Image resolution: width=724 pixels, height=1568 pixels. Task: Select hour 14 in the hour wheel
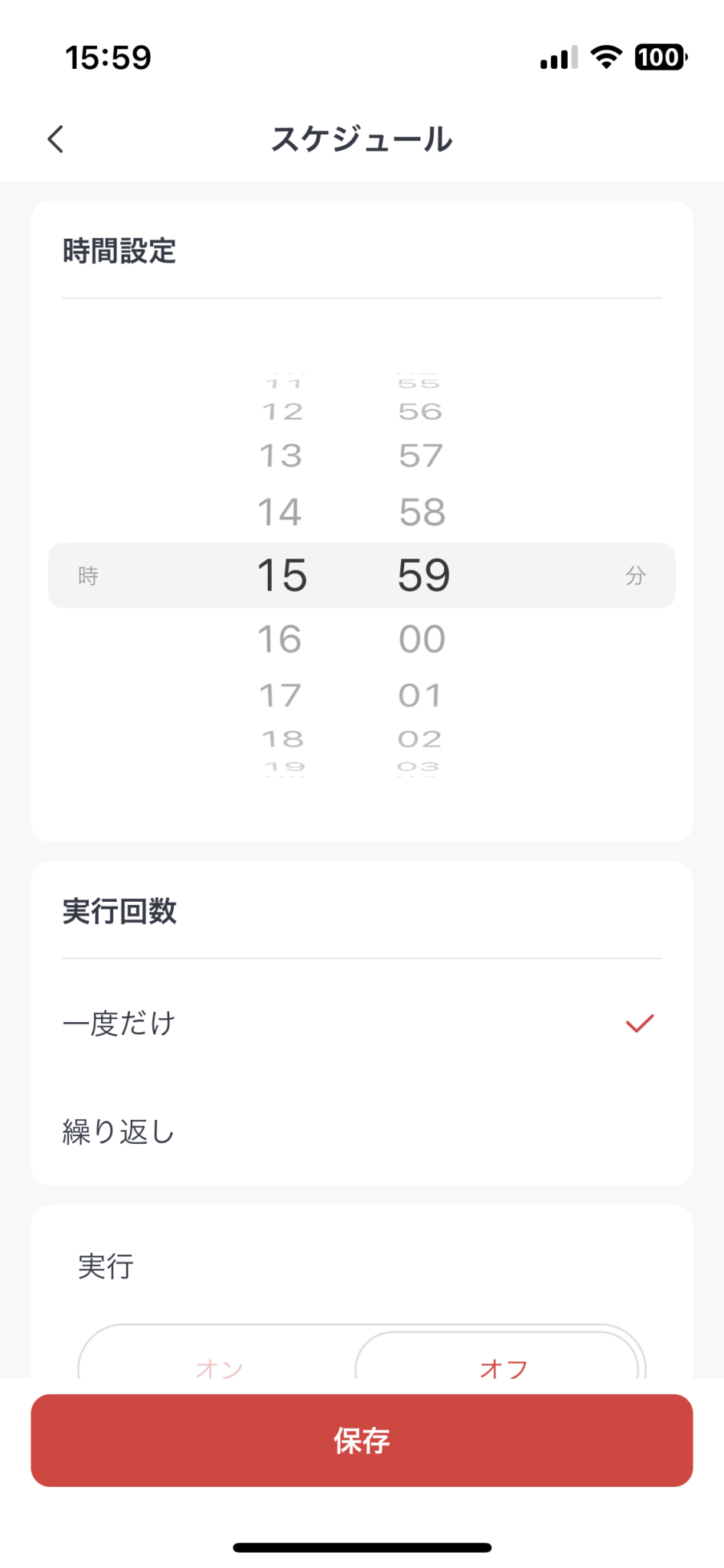tap(280, 512)
